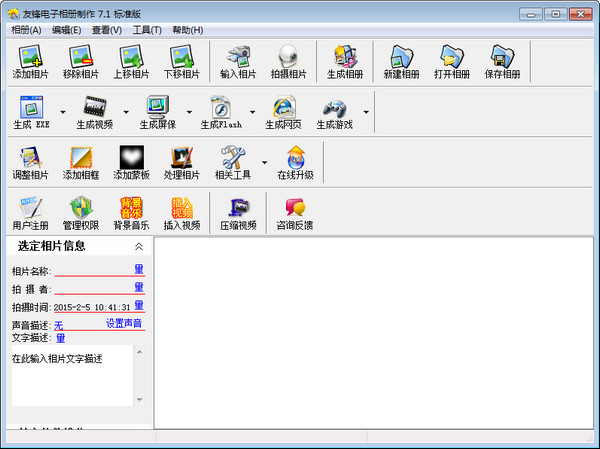This screenshot has width=600, height=449.
Task: Click the 拍摄者 input field
Action: click(94, 288)
